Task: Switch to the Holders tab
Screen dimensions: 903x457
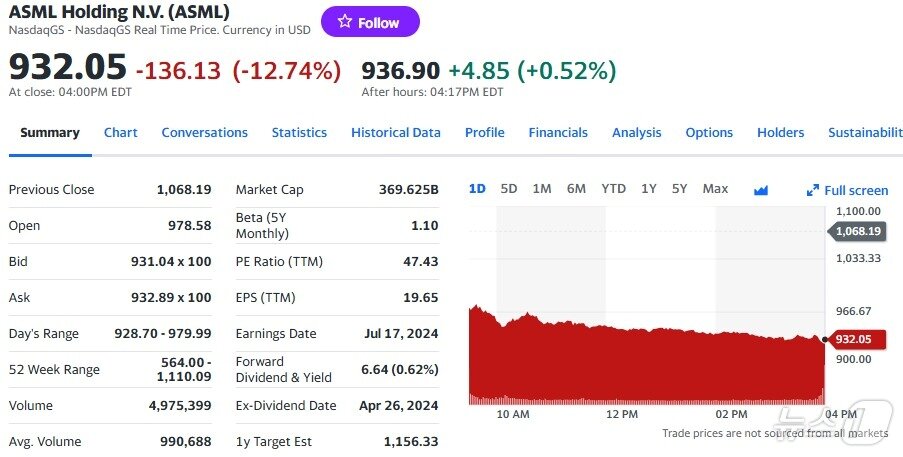Action: click(x=780, y=133)
